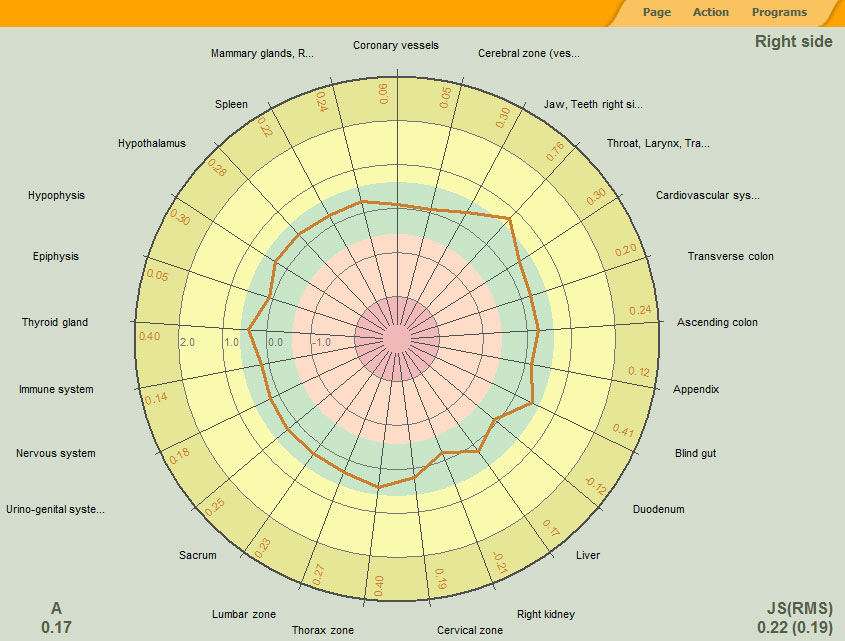This screenshot has width=845, height=641.
Task: Click the 'Duodenum' label
Action: (659, 509)
